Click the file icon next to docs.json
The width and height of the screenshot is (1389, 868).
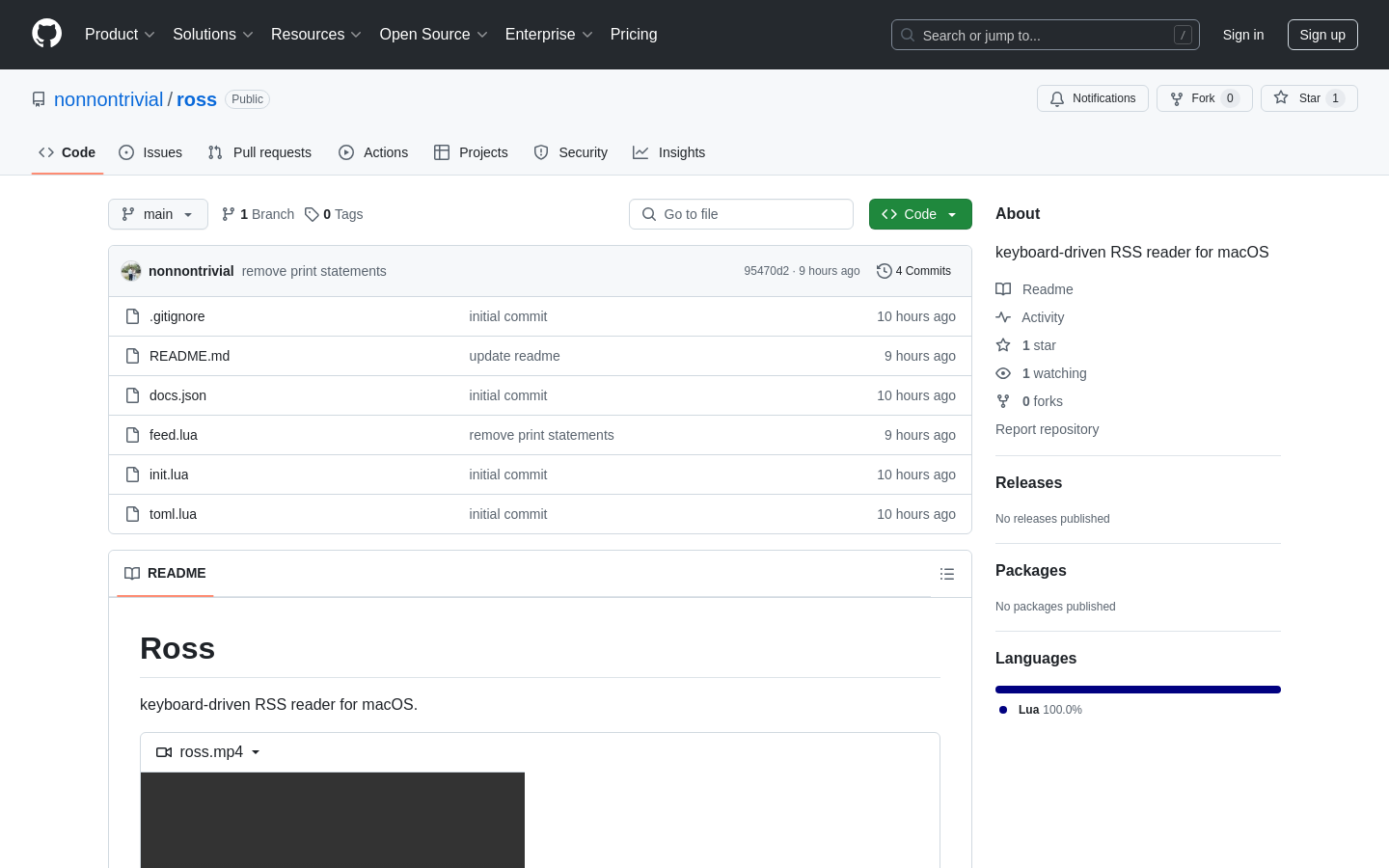(x=133, y=395)
